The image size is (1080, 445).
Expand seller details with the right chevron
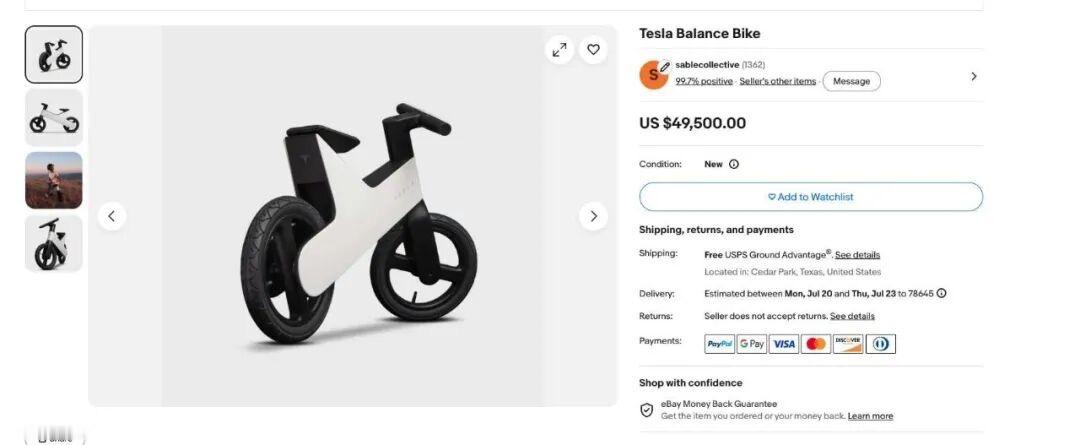pos(973,76)
